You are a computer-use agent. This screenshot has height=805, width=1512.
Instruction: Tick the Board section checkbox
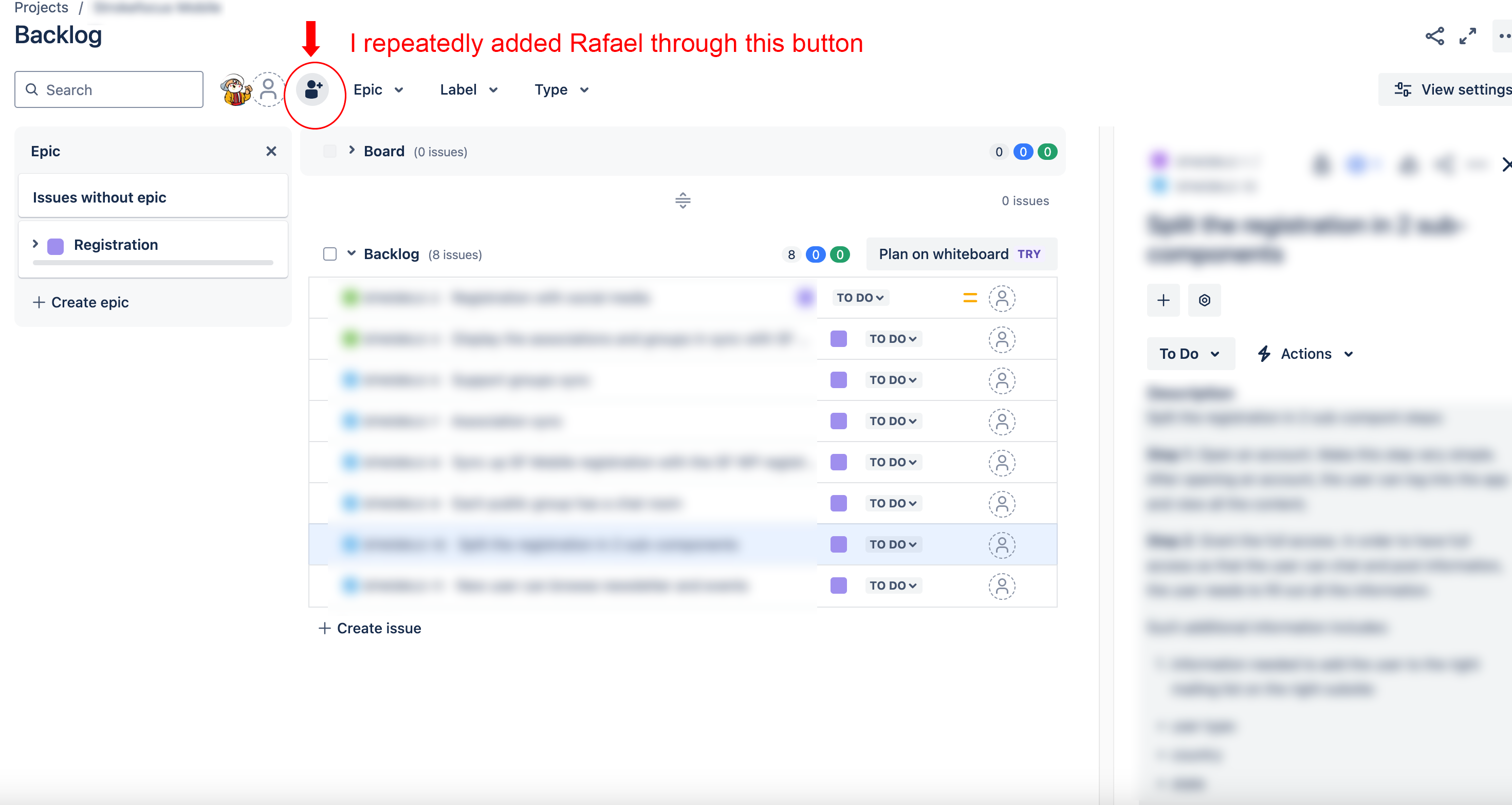coord(330,152)
